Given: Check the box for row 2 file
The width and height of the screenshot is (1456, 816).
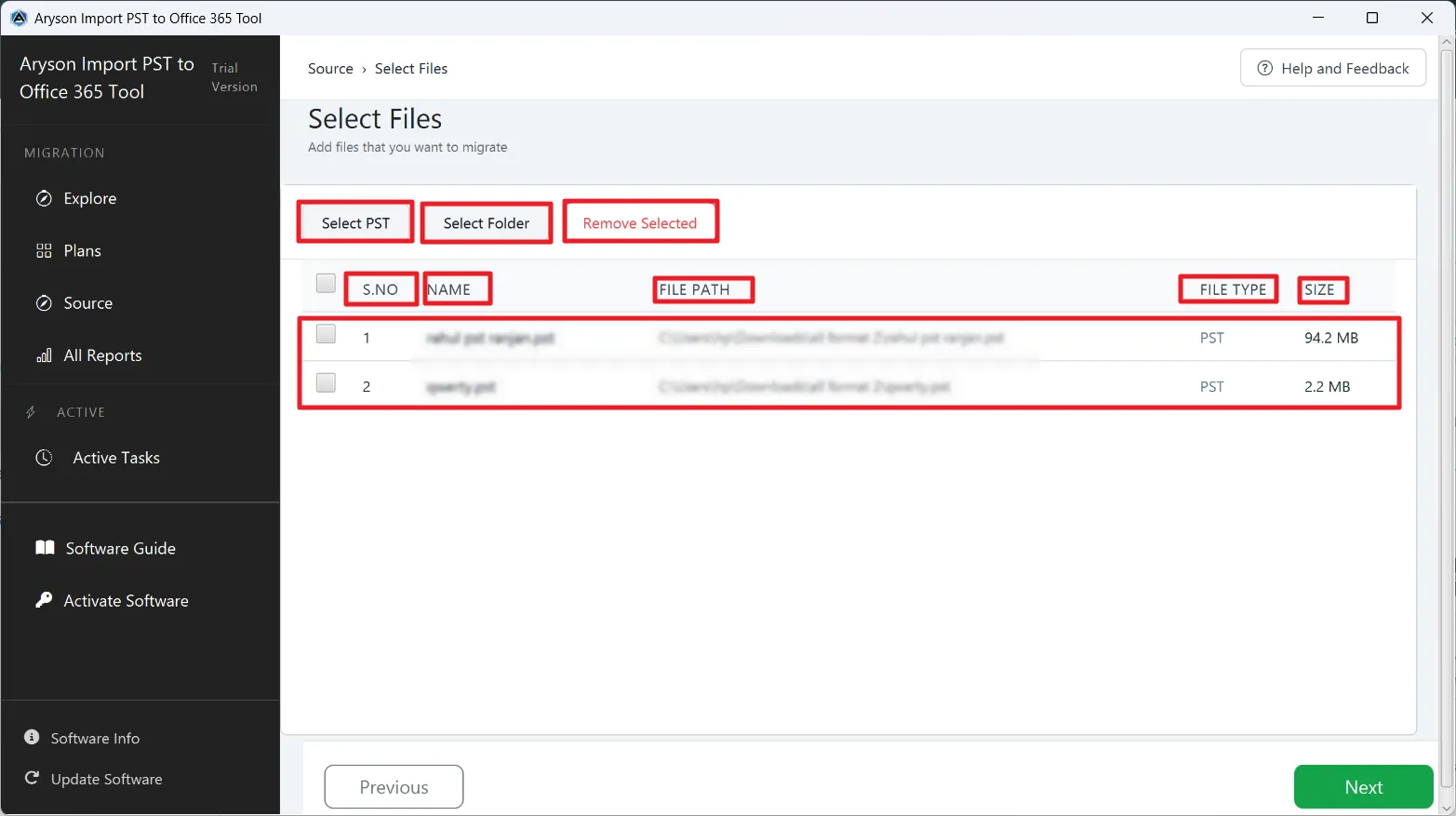Looking at the screenshot, I should 326,382.
